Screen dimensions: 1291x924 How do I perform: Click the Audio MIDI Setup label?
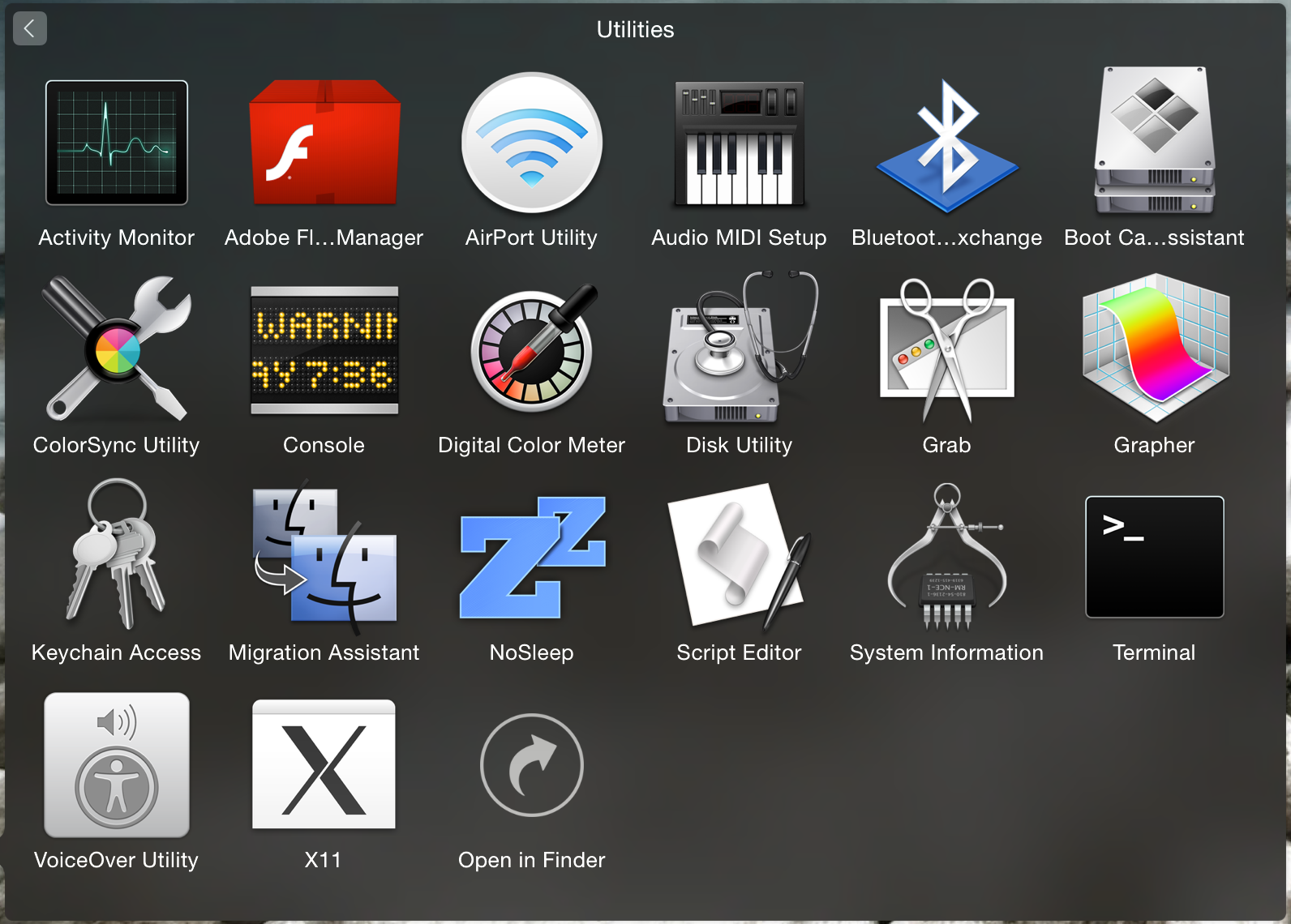740,237
